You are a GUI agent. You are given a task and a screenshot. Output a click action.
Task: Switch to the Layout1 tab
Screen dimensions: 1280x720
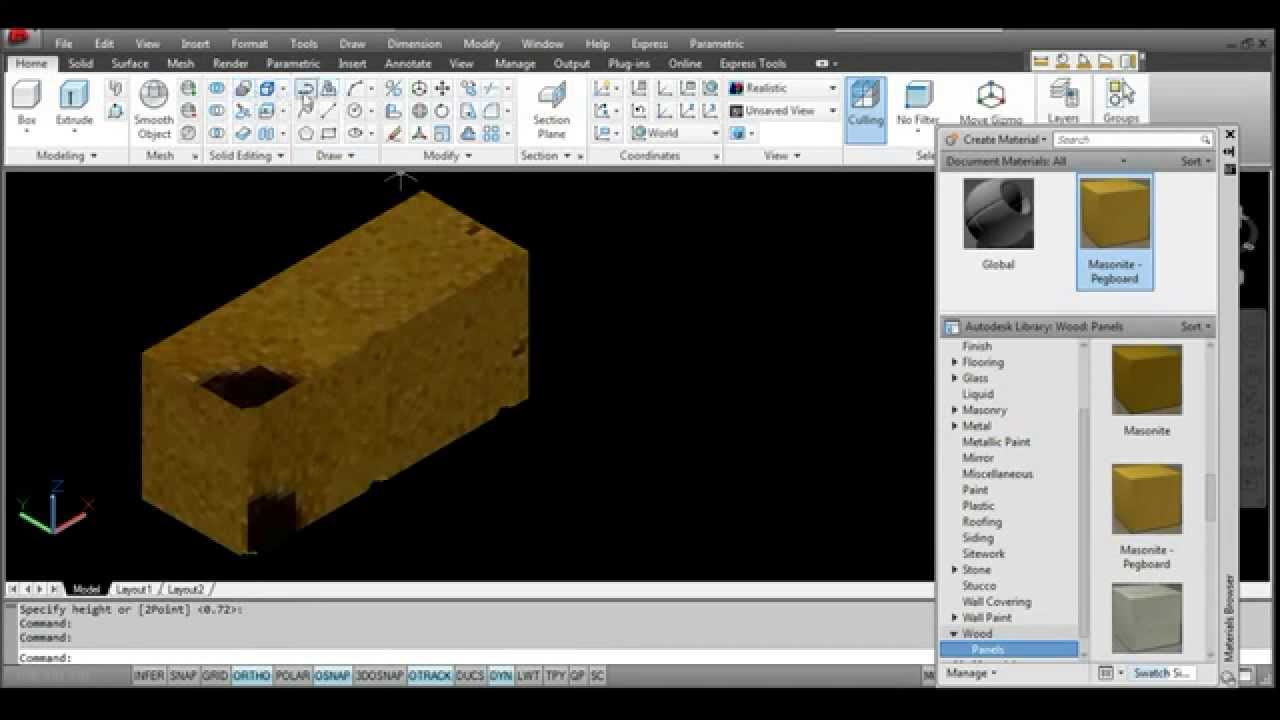pos(133,590)
